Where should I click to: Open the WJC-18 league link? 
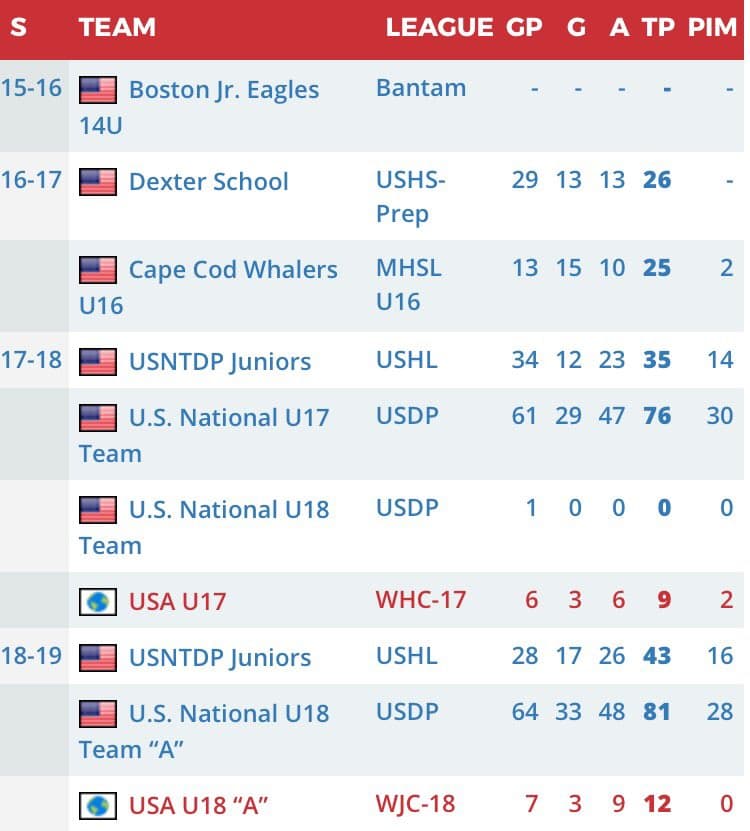[x=417, y=805]
